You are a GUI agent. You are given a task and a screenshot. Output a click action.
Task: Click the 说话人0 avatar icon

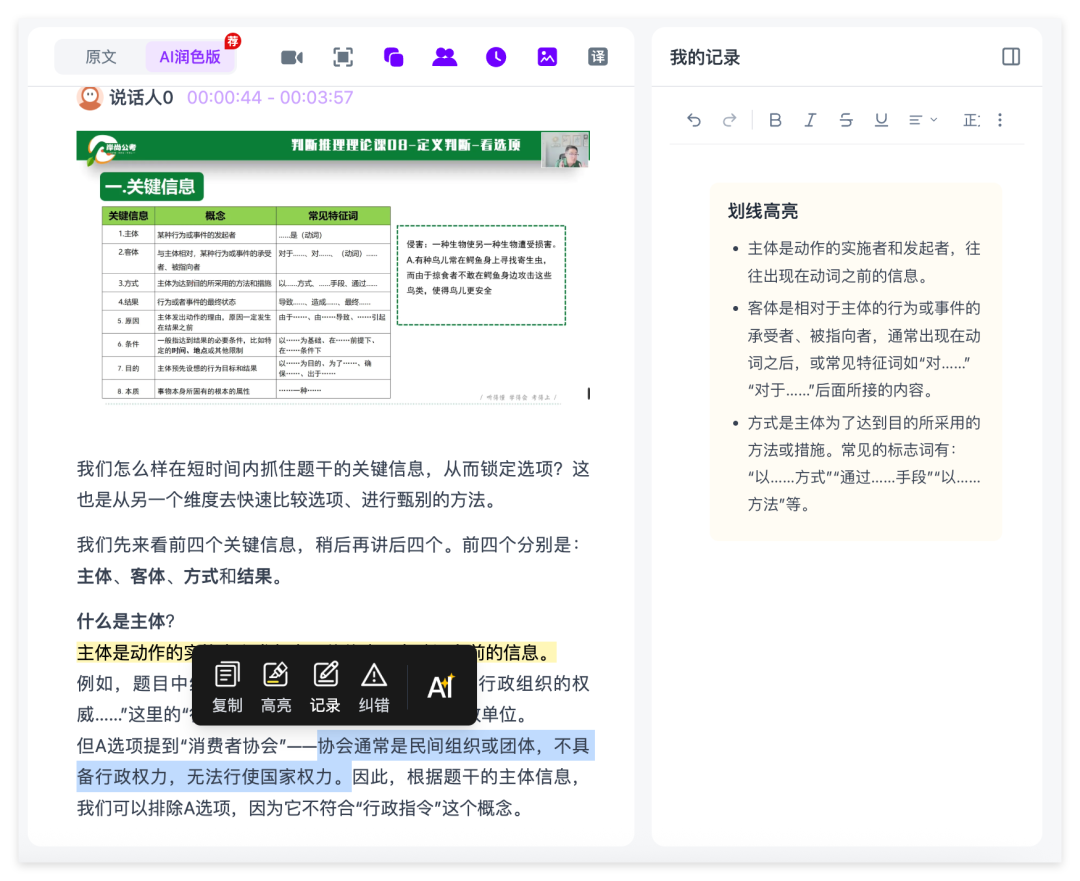(90, 97)
